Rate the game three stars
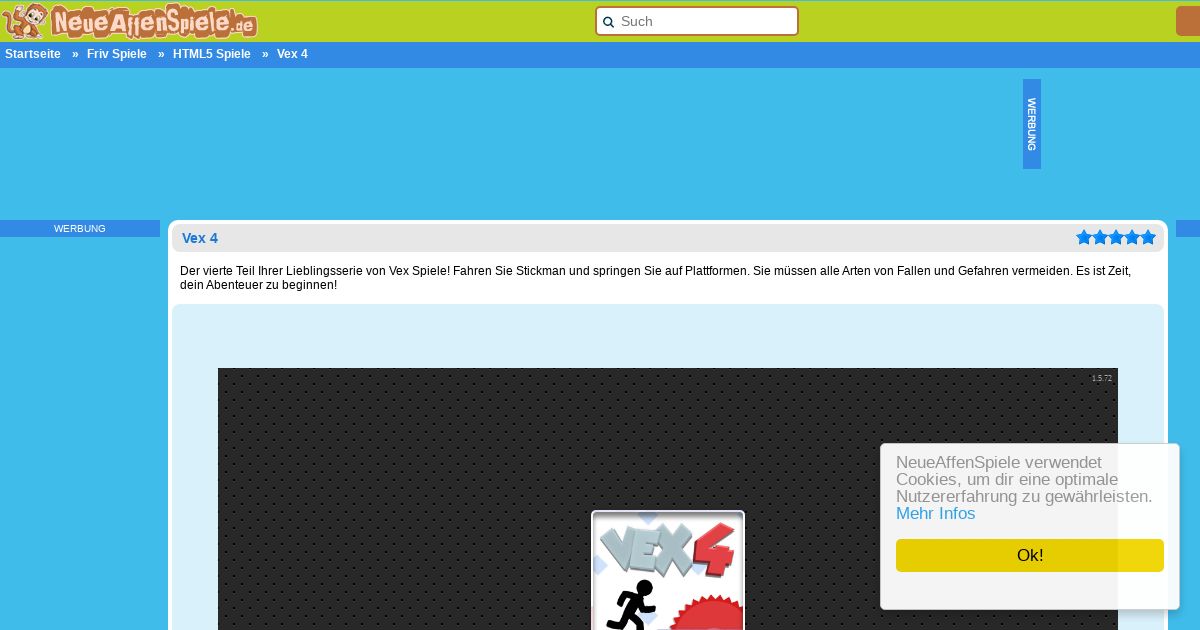The height and width of the screenshot is (630, 1200). point(1116,237)
